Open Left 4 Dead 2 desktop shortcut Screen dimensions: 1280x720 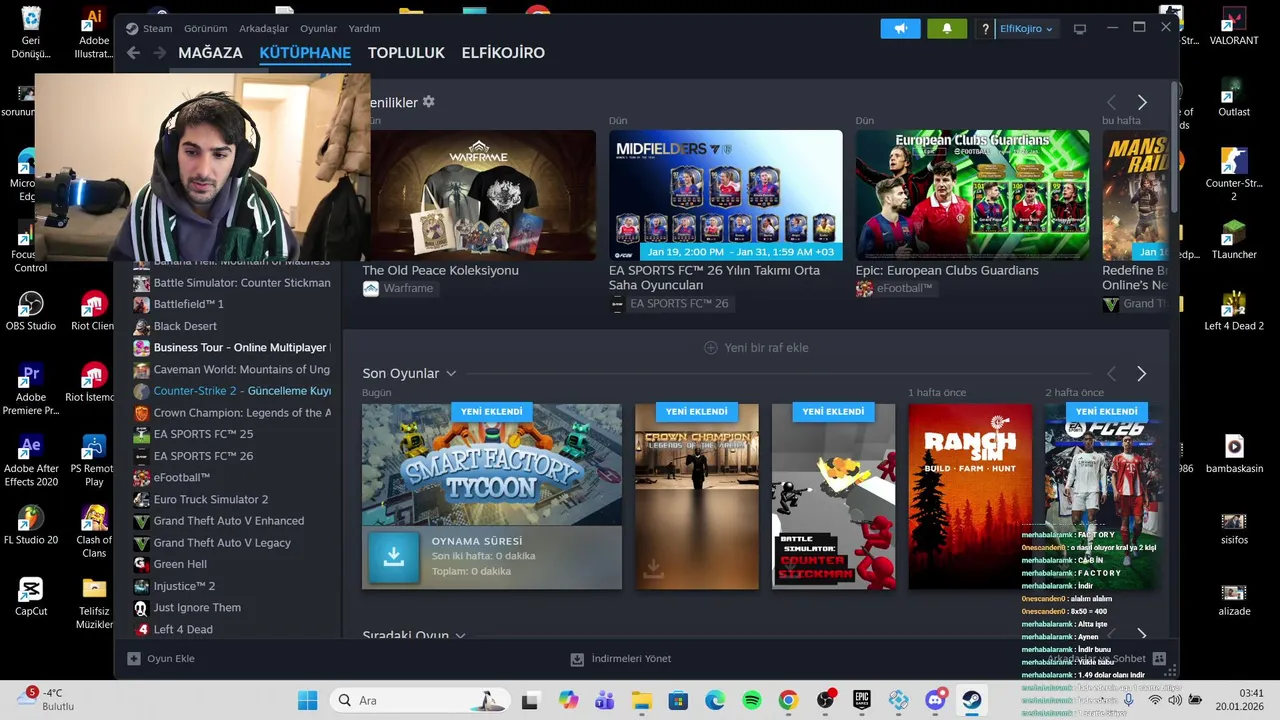coord(1234,311)
